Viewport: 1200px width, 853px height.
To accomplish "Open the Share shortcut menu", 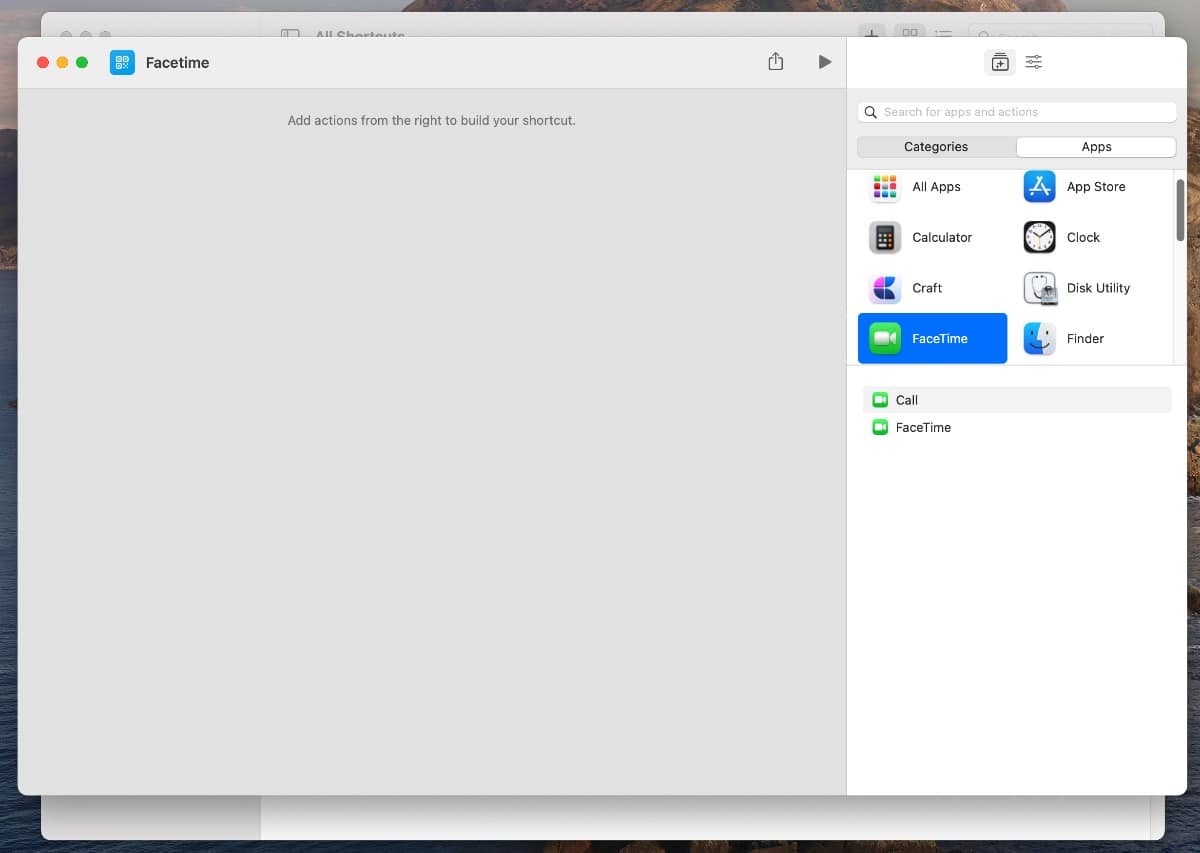I will (x=775, y=62).
